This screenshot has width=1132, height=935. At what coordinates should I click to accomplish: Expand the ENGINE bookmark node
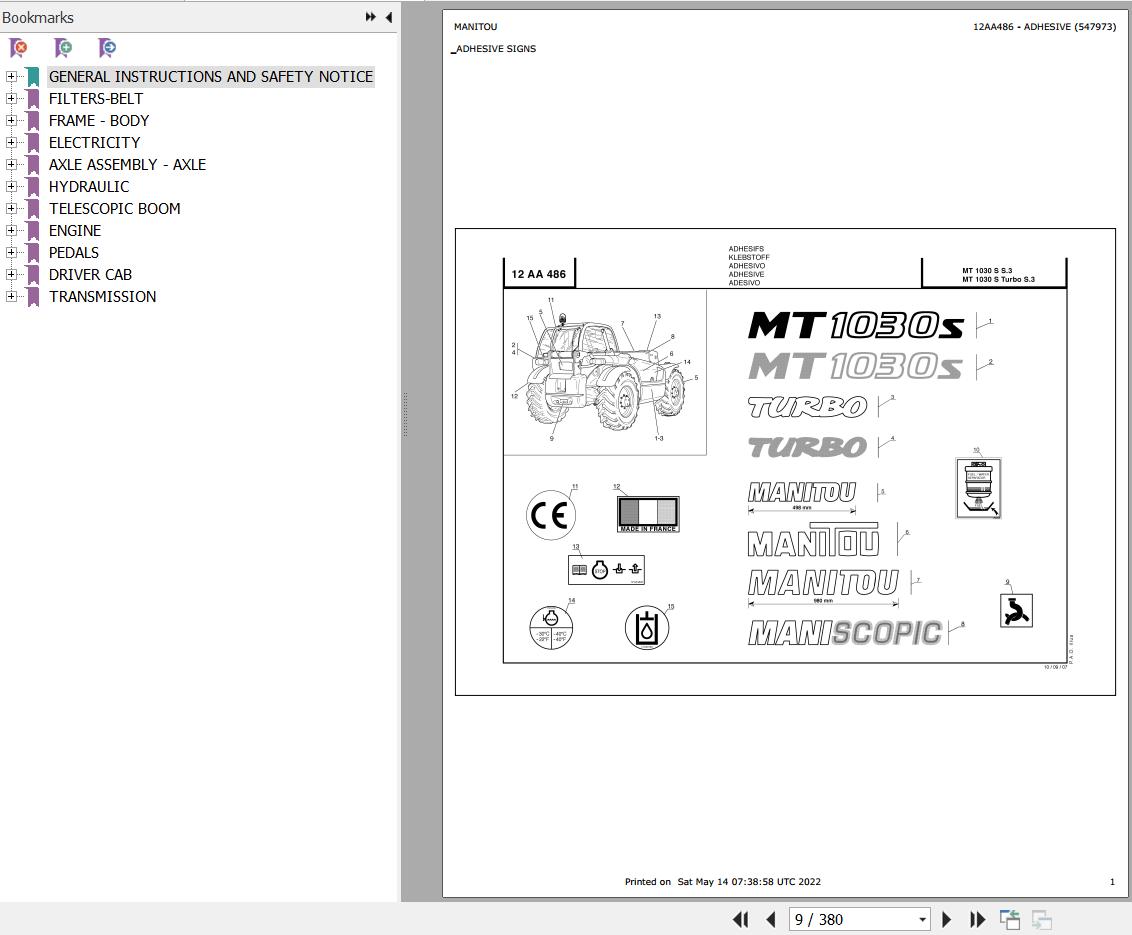click(11, 230)
